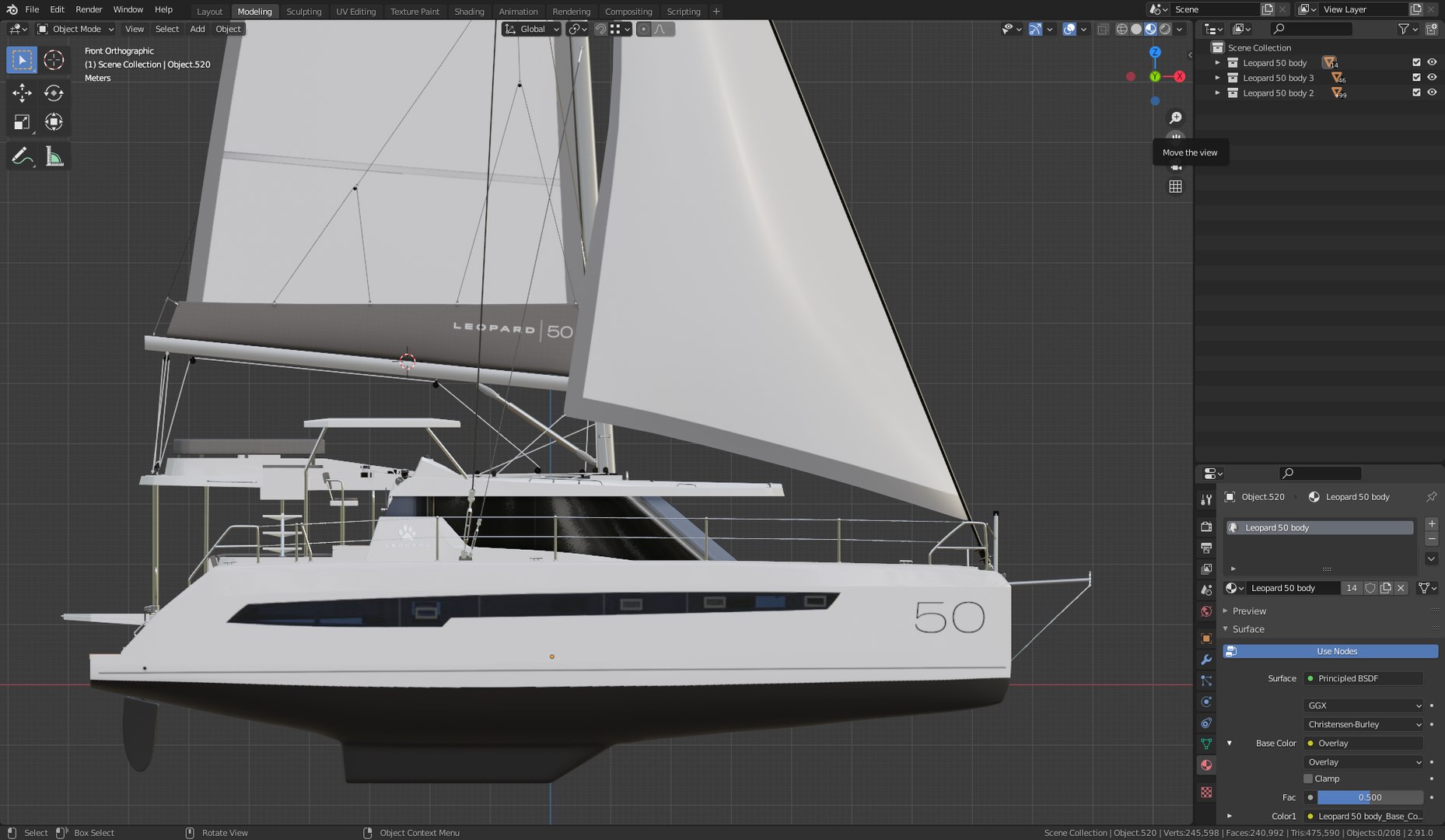The width and height of the screenshot is (1445, 840).
Task: Open the Texture properties checker tab
Action: (1206, 792)
